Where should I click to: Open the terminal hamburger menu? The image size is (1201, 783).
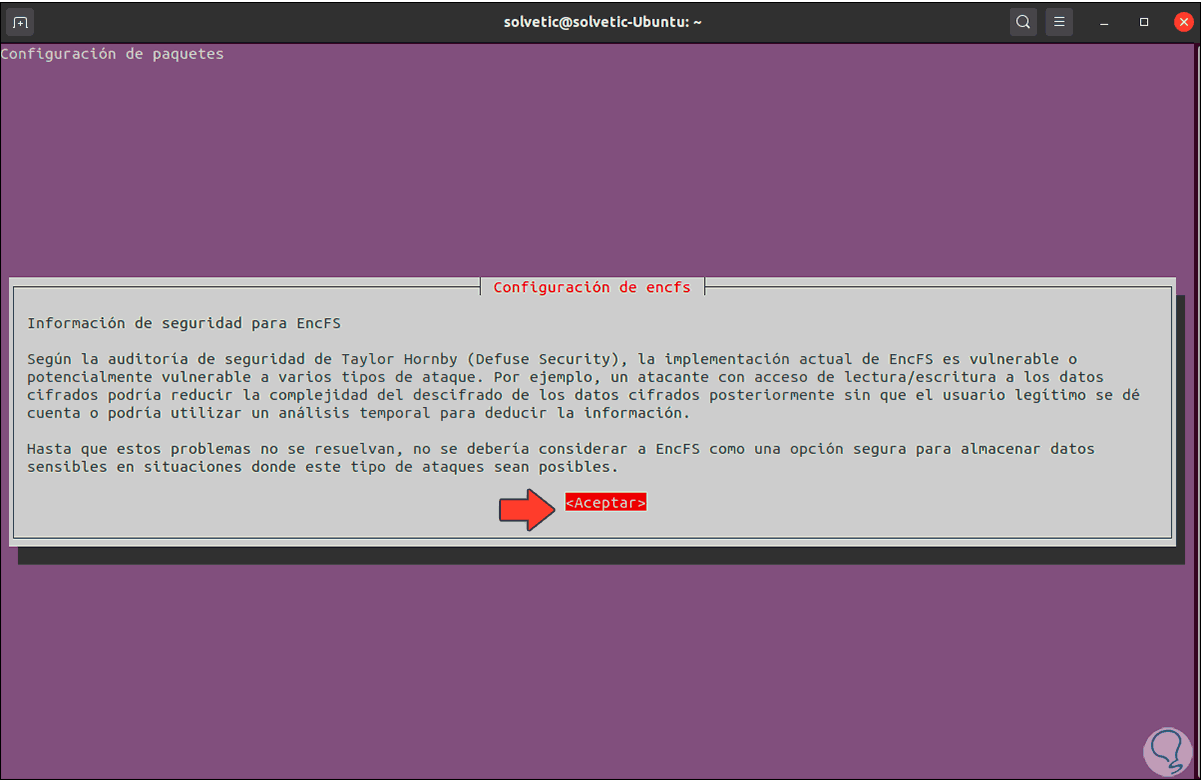(1060, 22)
